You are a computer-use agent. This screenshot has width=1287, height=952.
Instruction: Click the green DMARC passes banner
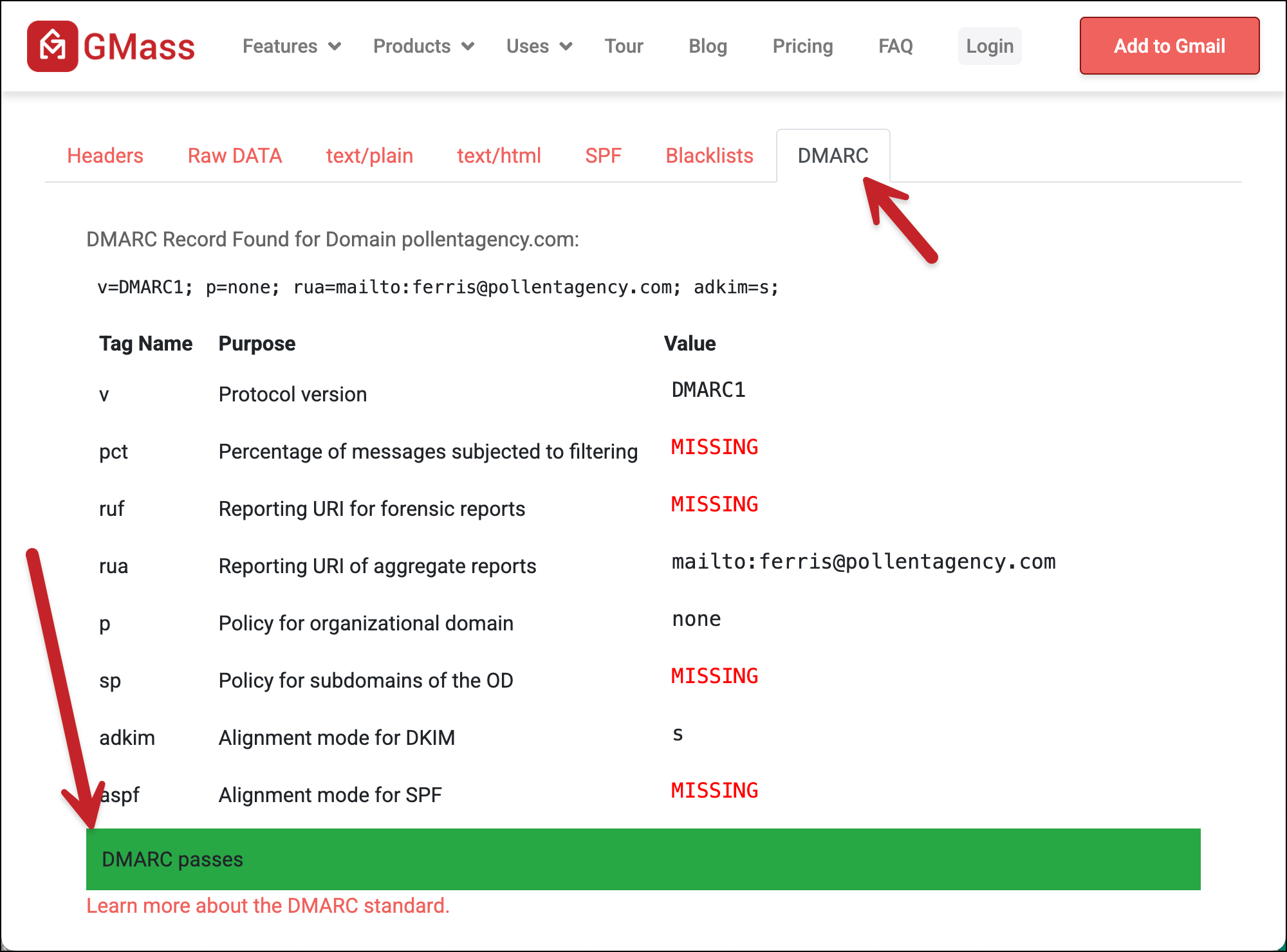tap(643, 859)
